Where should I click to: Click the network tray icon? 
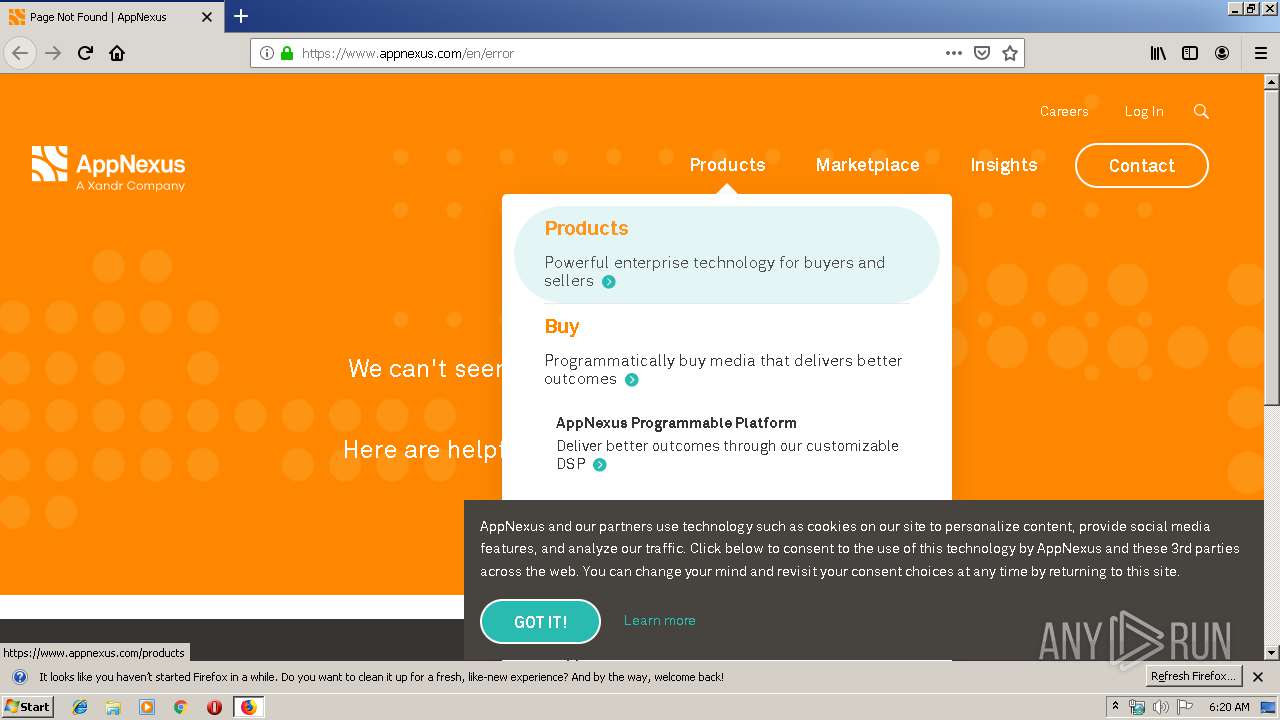coord(1137,707)
